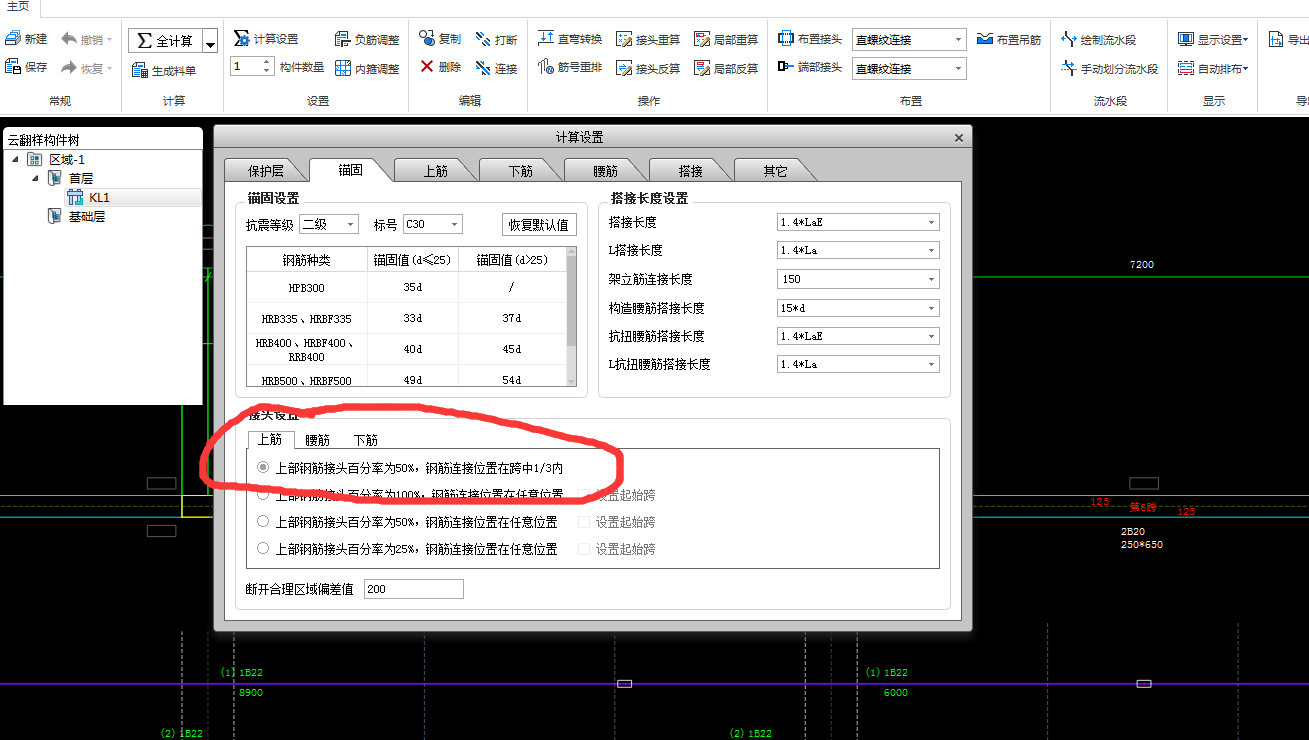Switch to the 搭接 tab
Screen dimensions: 1309x740
tap(690, 171)
